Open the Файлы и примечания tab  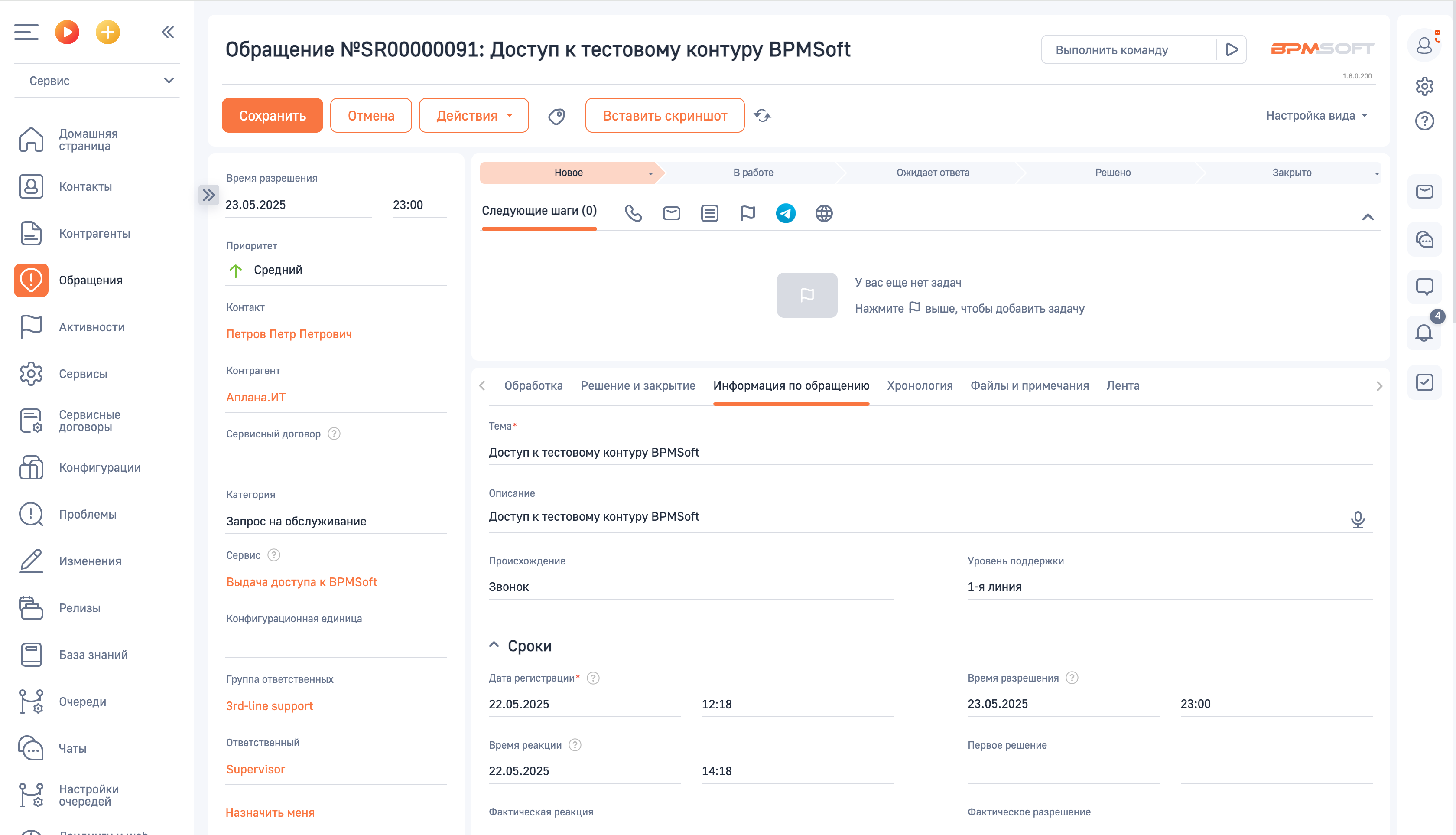(1029, 386)
